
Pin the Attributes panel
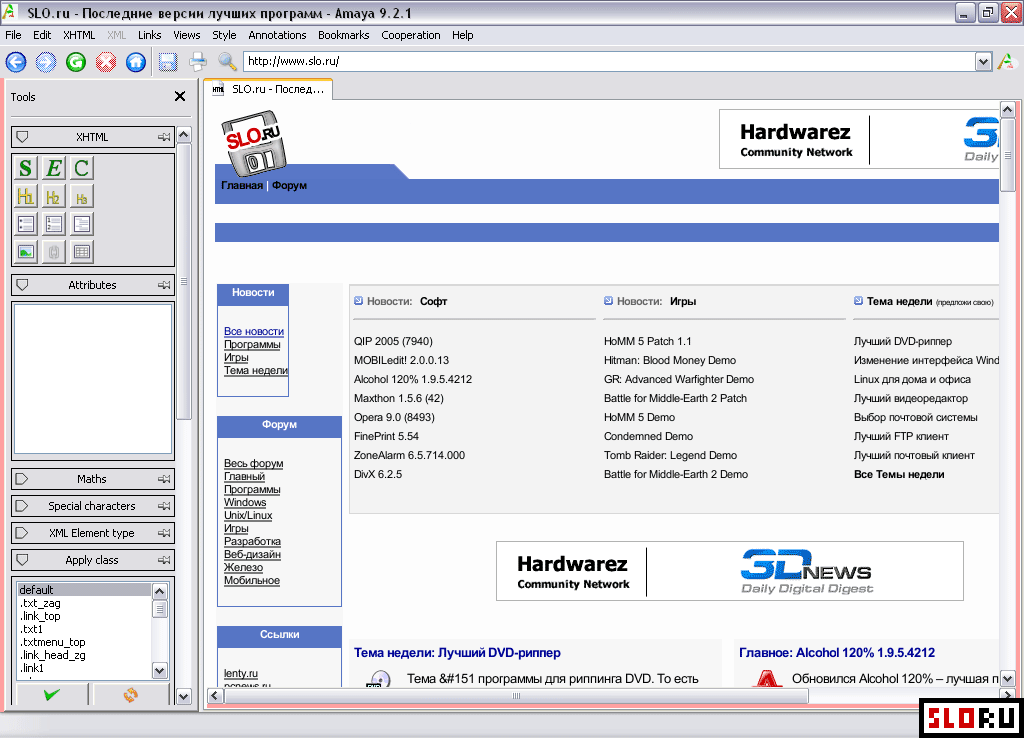pos(164,285)
